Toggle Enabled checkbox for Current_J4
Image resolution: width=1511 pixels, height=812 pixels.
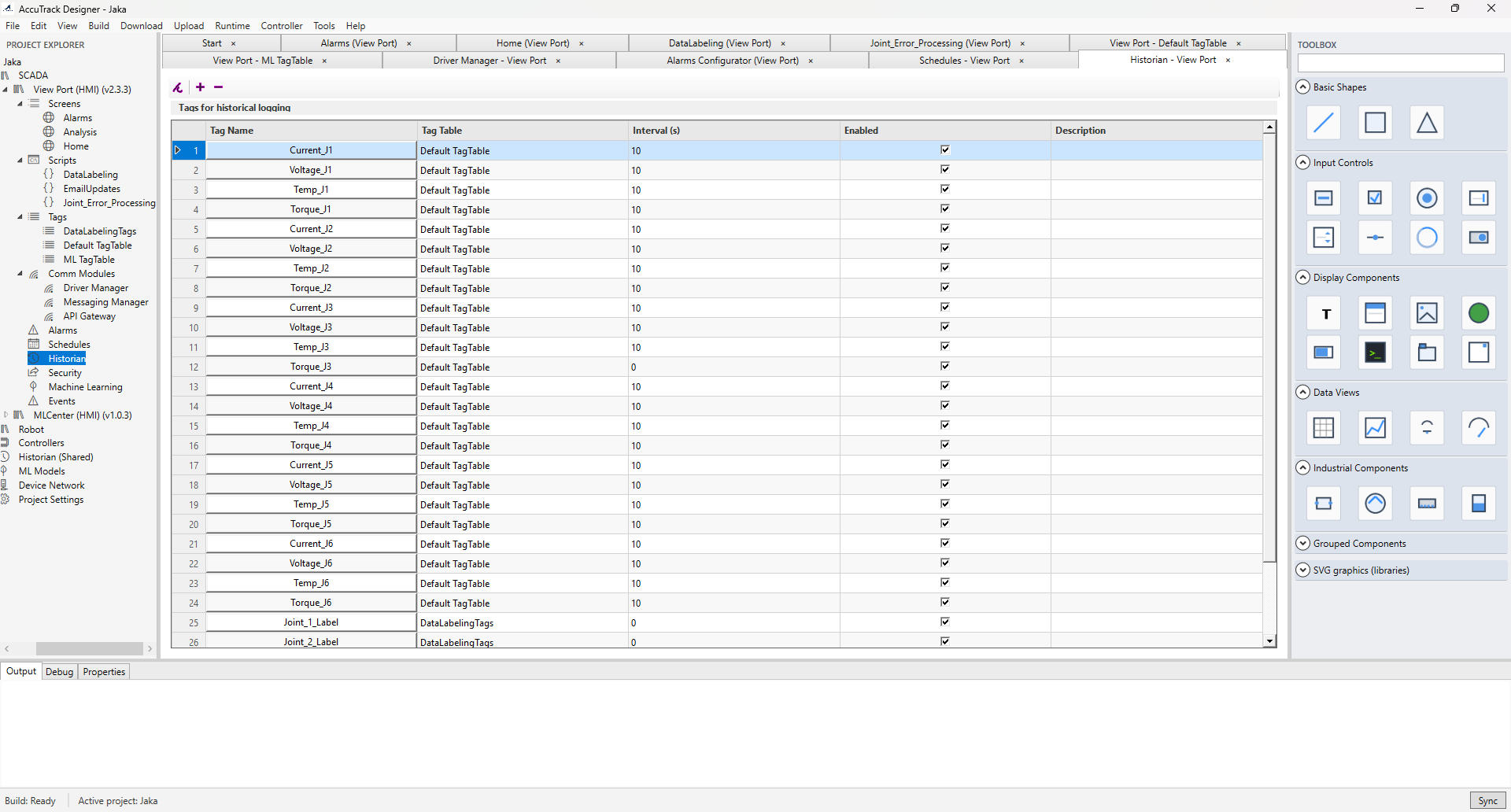tap(945, 386)
